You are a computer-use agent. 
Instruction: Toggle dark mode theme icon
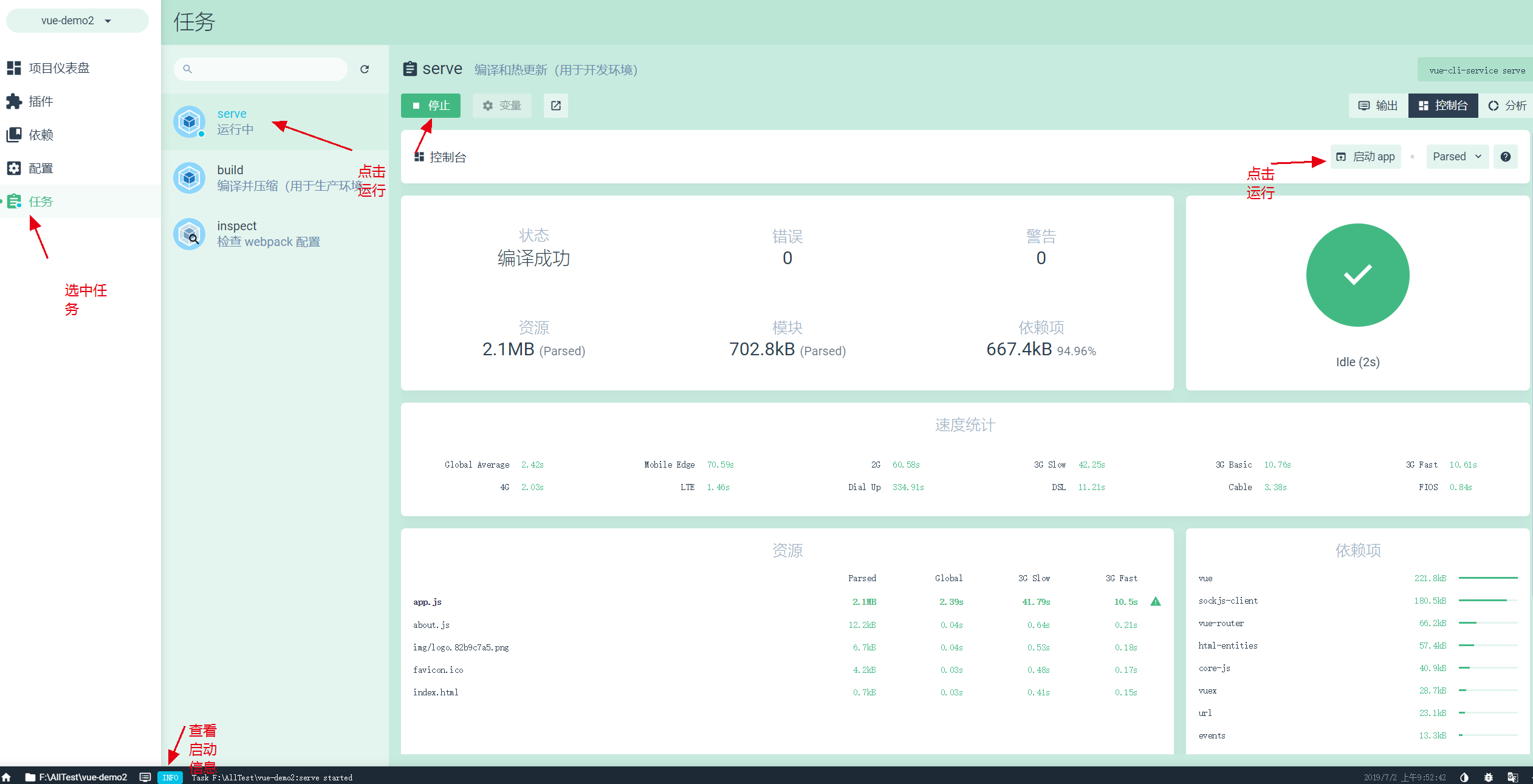1464,777
